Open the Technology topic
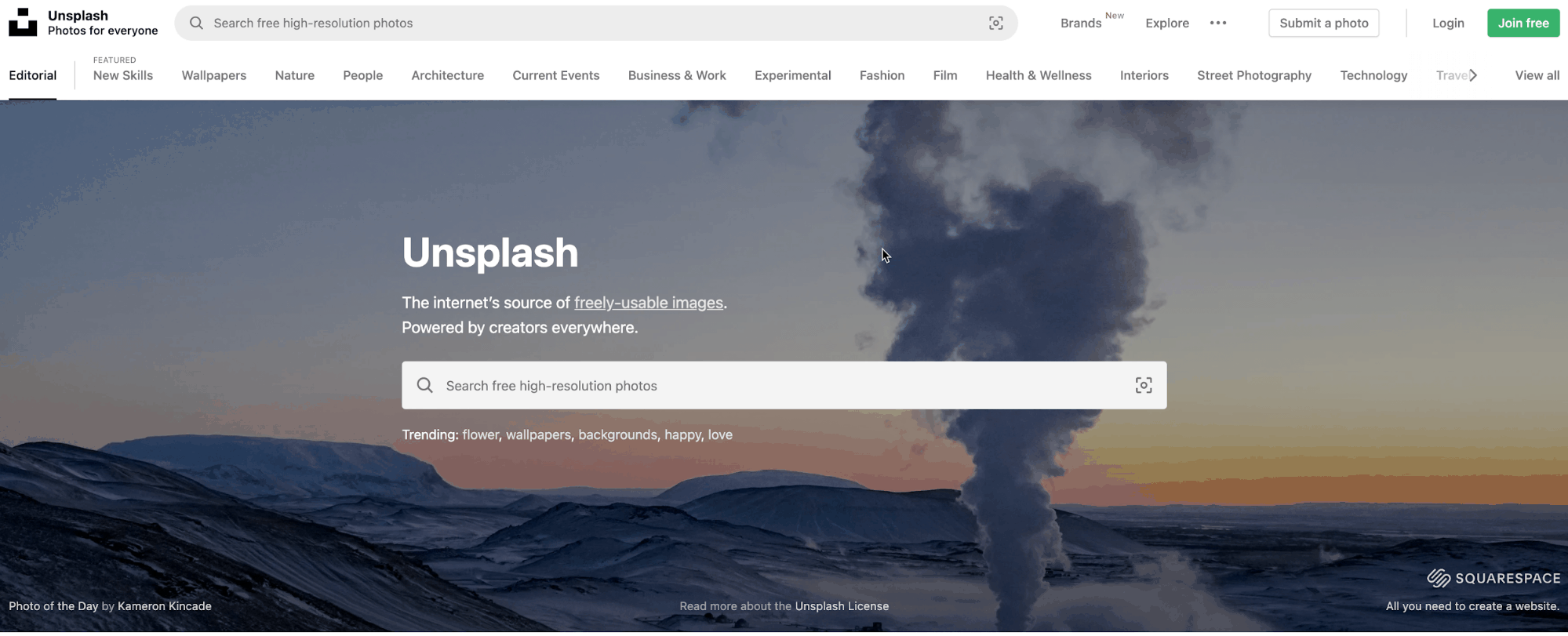This screenshot has height=636, width=1568. [1373, 75]
